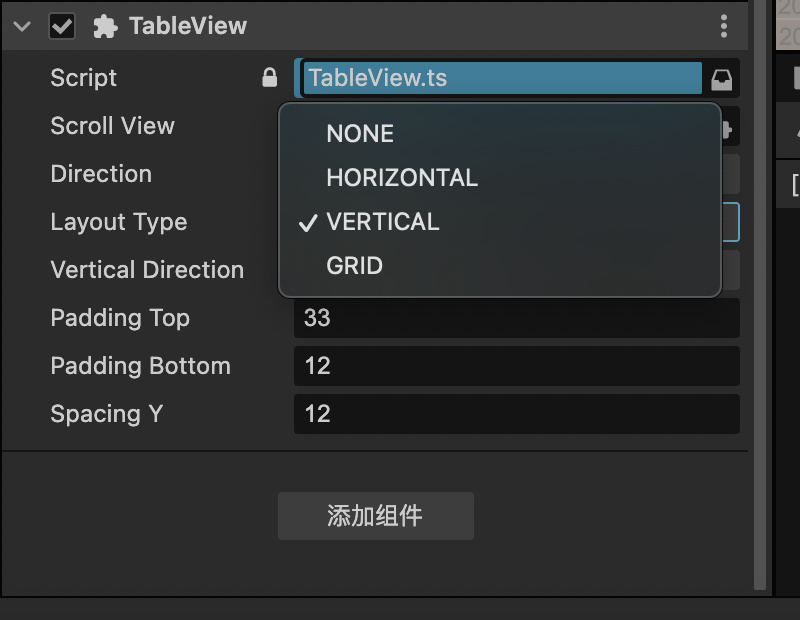Select GRID from the Layout Type dropdown
The height and width of the screenshot is (620, 800).
point(356,264)
